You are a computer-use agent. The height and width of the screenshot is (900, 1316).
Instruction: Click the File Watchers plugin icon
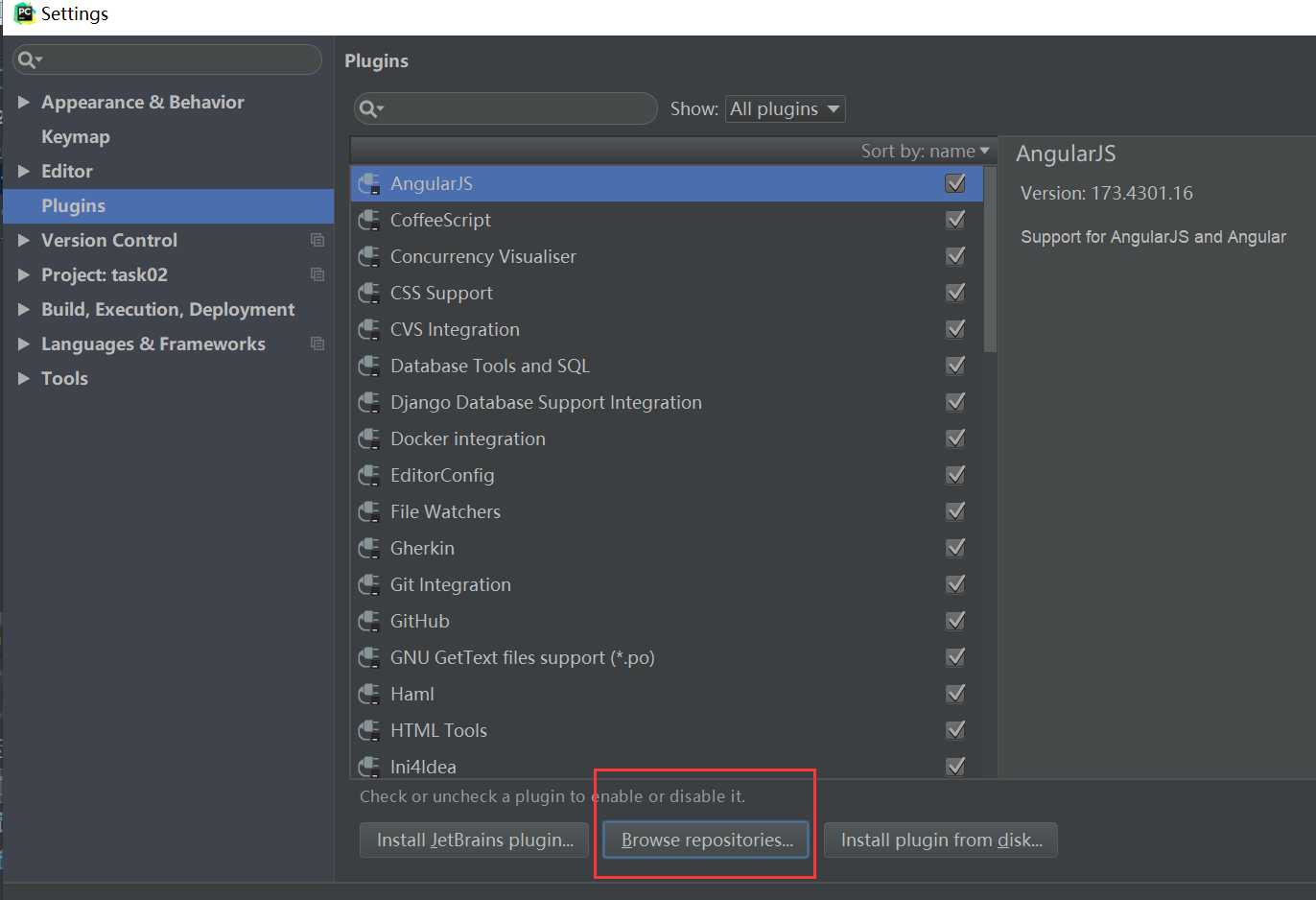(369, 512)
